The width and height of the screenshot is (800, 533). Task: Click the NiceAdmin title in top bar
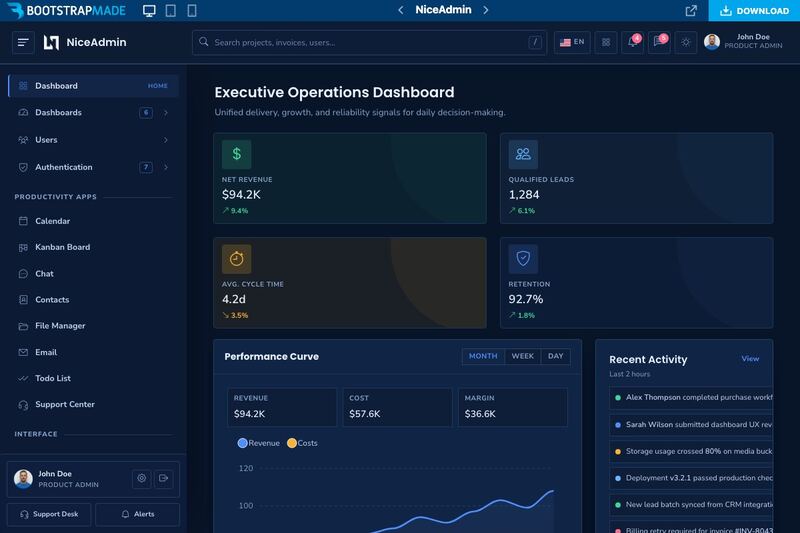click(x=443, y=10)
